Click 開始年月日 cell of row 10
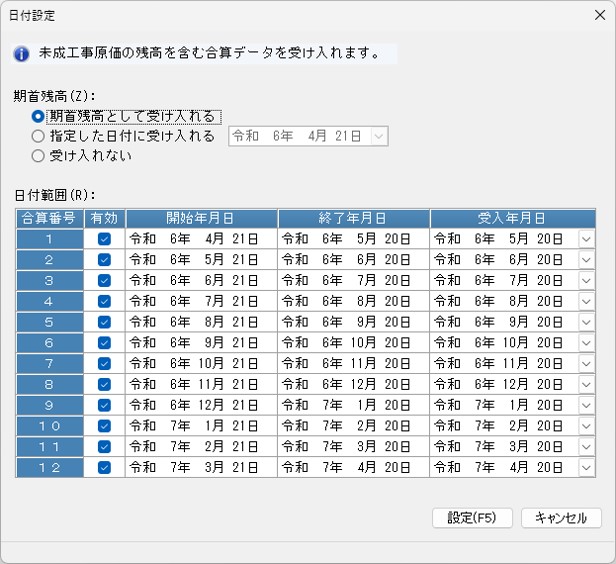This screenshot has height=564, width=616. click(x=201, y=426)
